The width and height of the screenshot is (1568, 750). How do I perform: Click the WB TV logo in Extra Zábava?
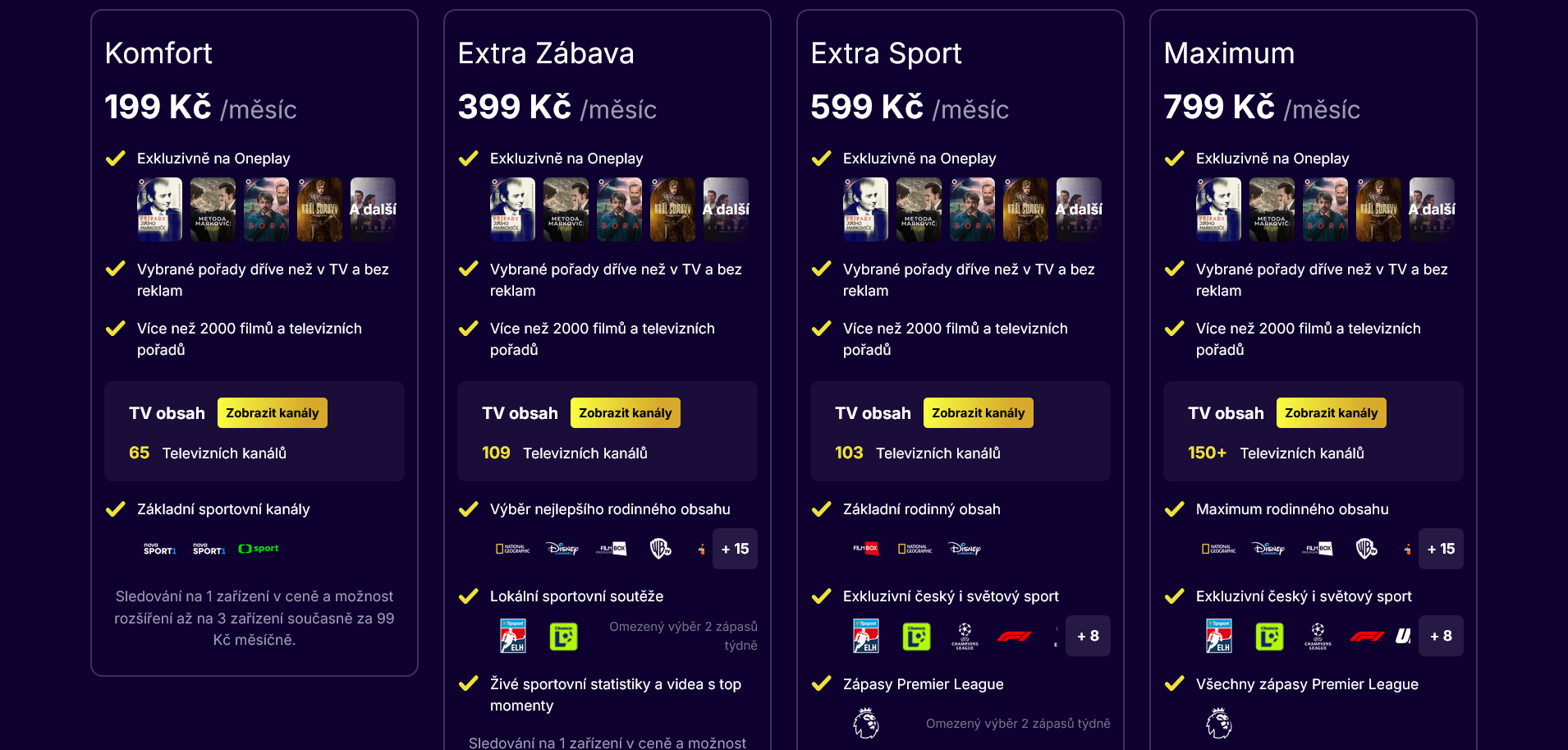661,549
